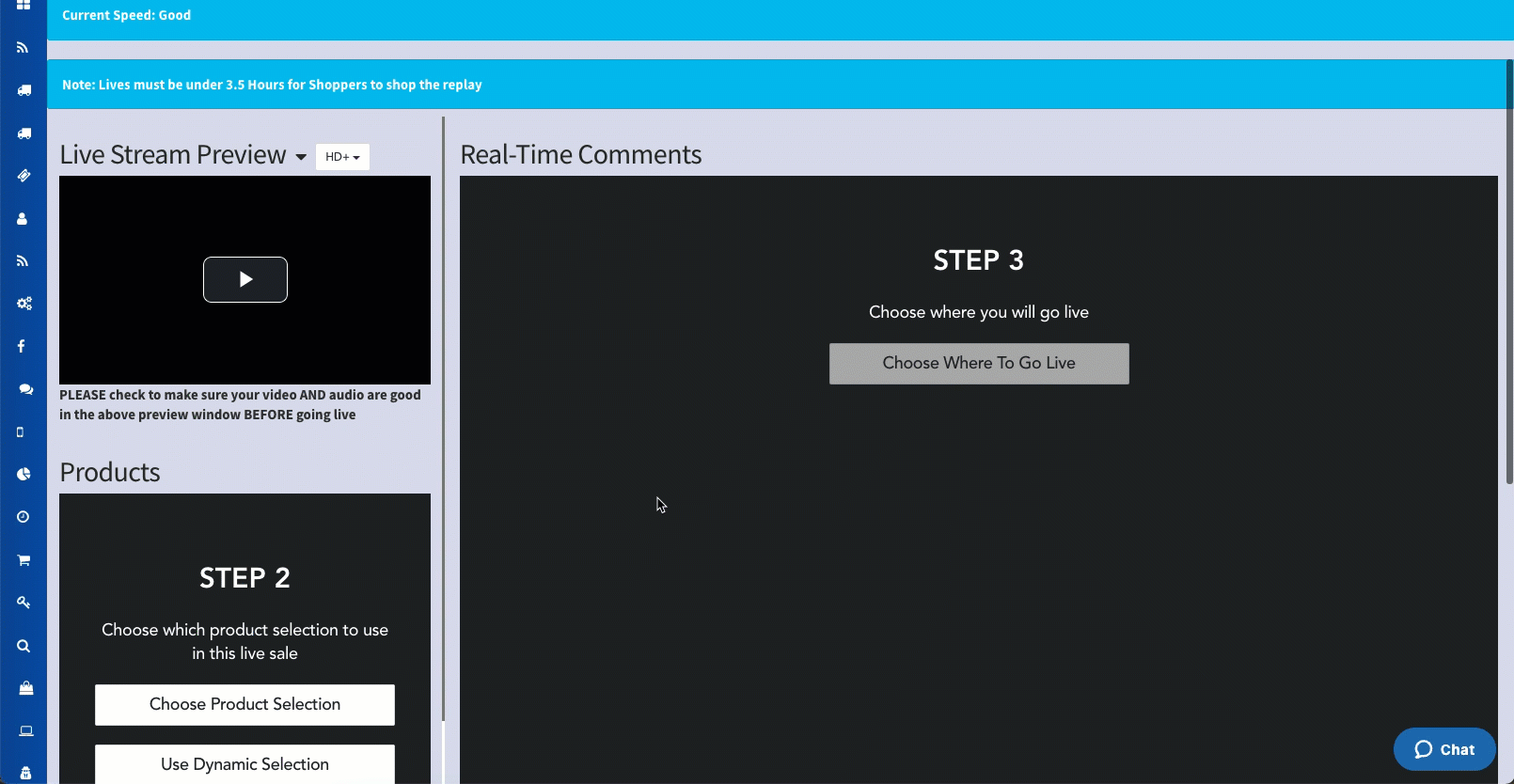Select Use Dynamic Selection button
1514x784 pixels.
(244, 764)
